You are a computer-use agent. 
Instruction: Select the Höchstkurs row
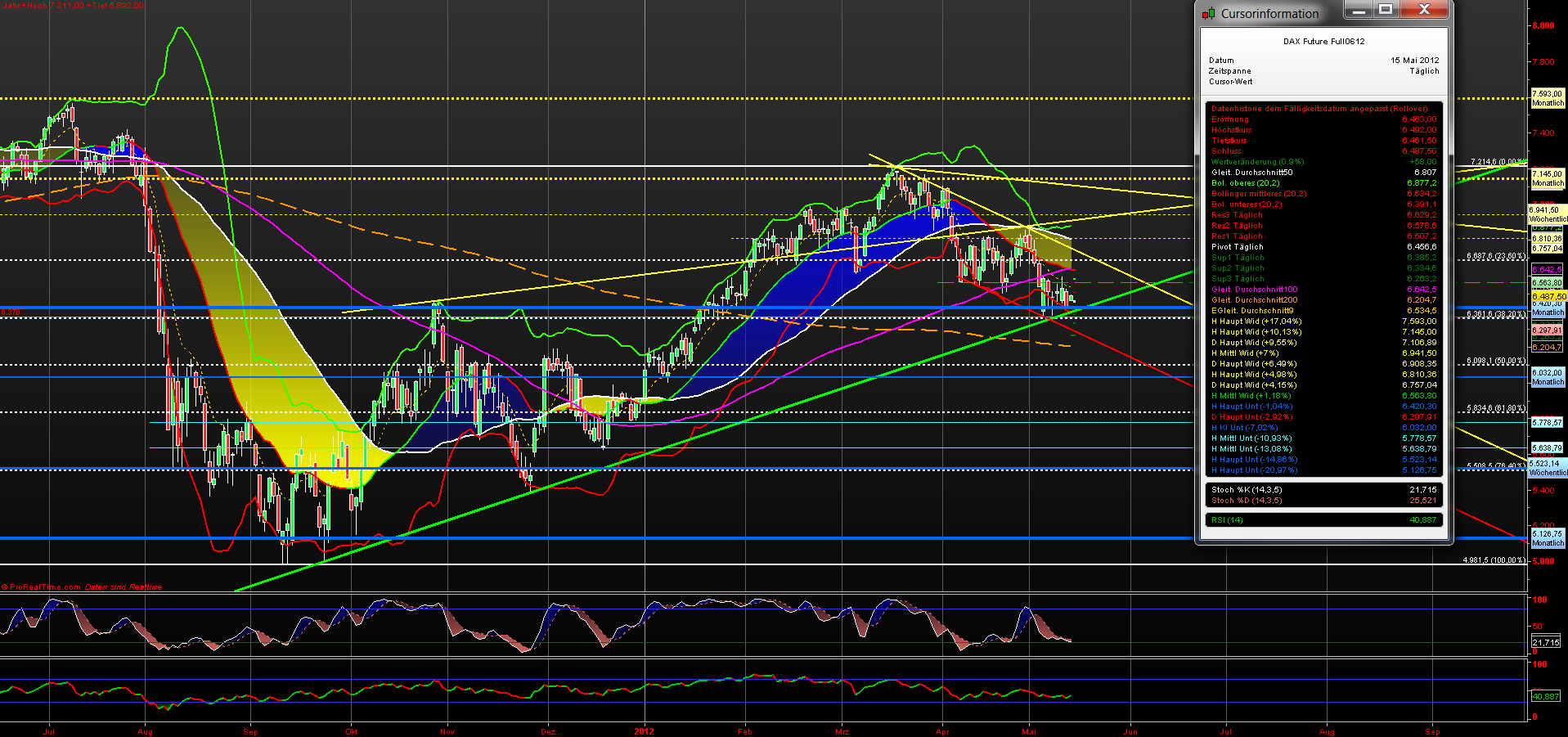(x=1323, y=130)
